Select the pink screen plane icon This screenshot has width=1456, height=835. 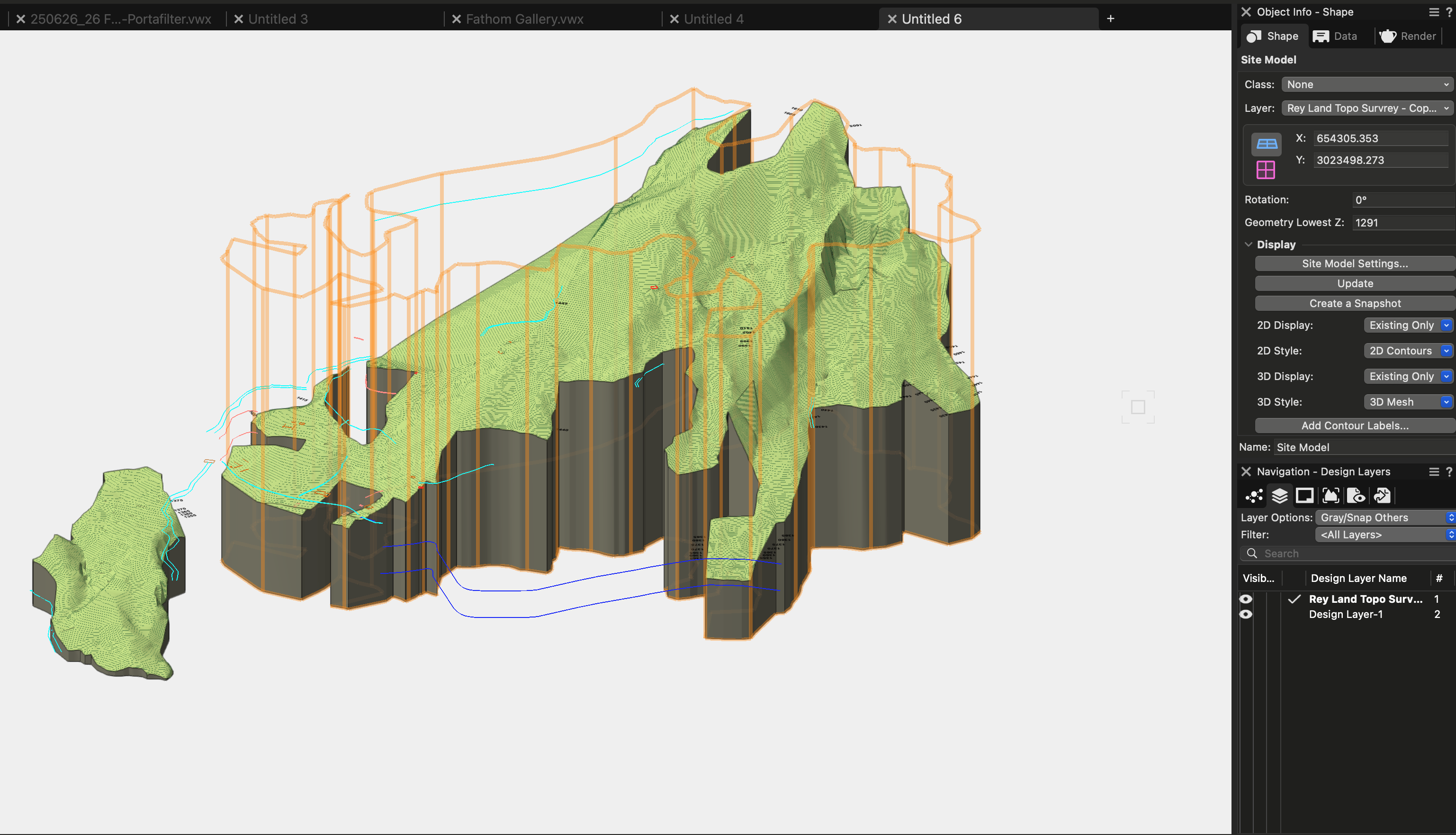point(1267,170)
